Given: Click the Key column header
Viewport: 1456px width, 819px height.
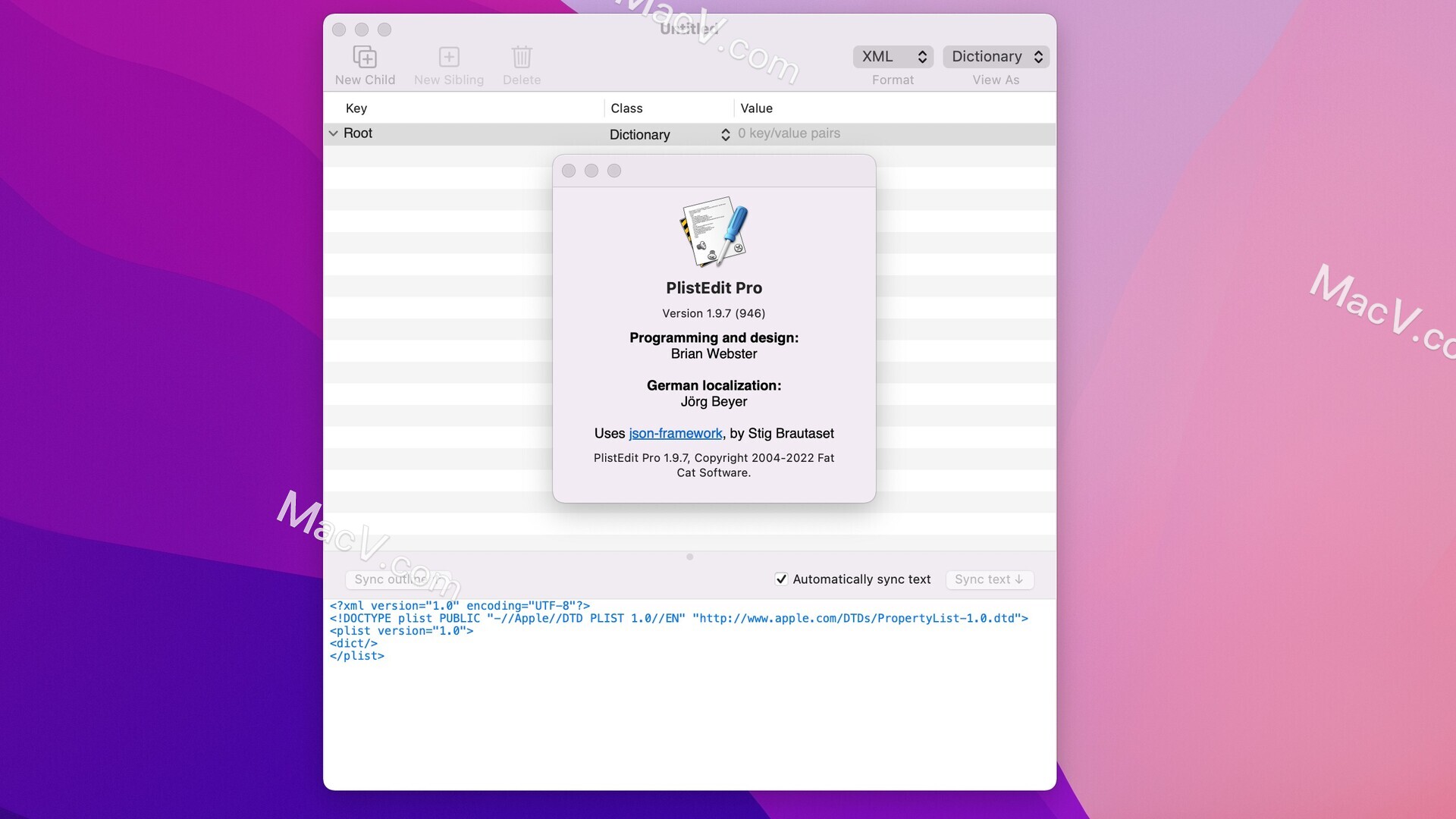Looking at the screenshot, I should point(356,108).
